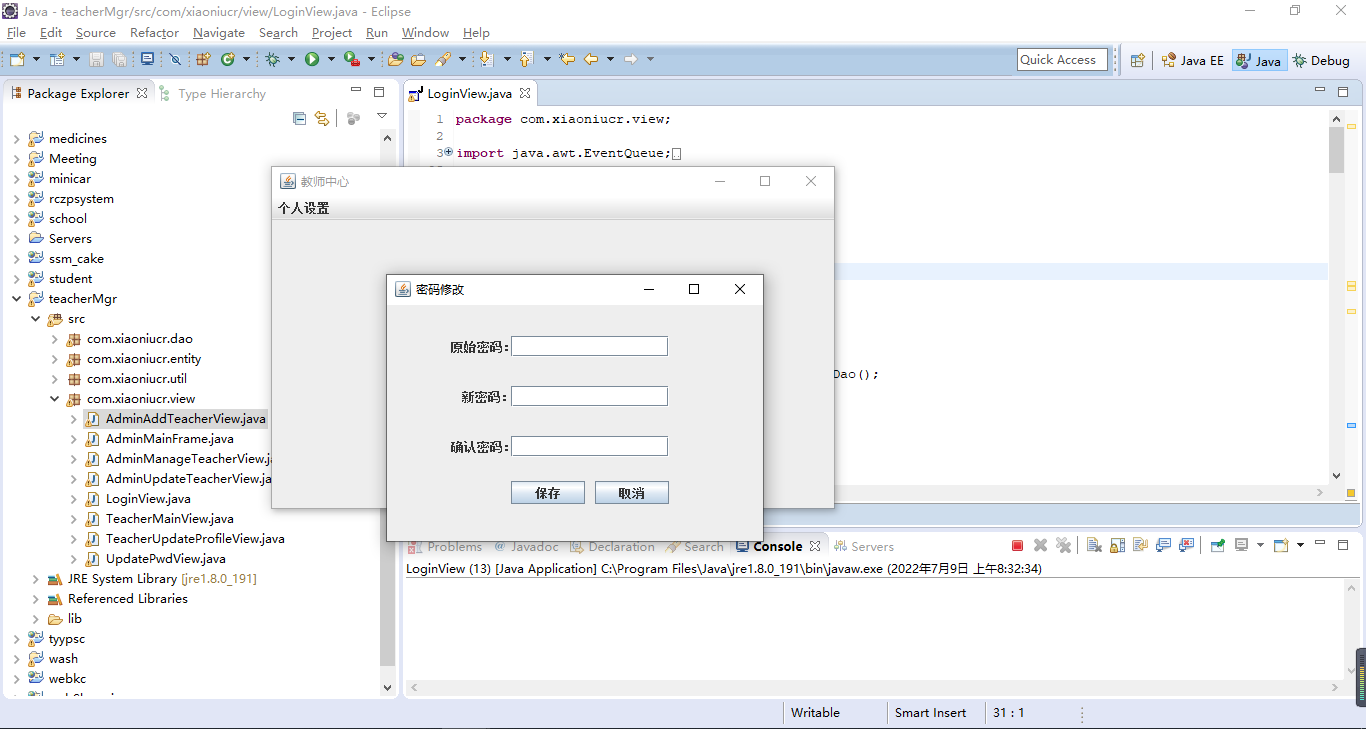Click 保存 button in 密码修改 dialog
This screenshot has width=1366, height=729.
click(x=547, y=493)
